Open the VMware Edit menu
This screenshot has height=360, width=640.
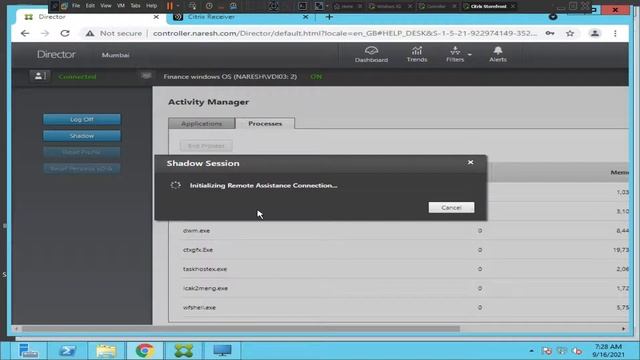click(90, 6)
